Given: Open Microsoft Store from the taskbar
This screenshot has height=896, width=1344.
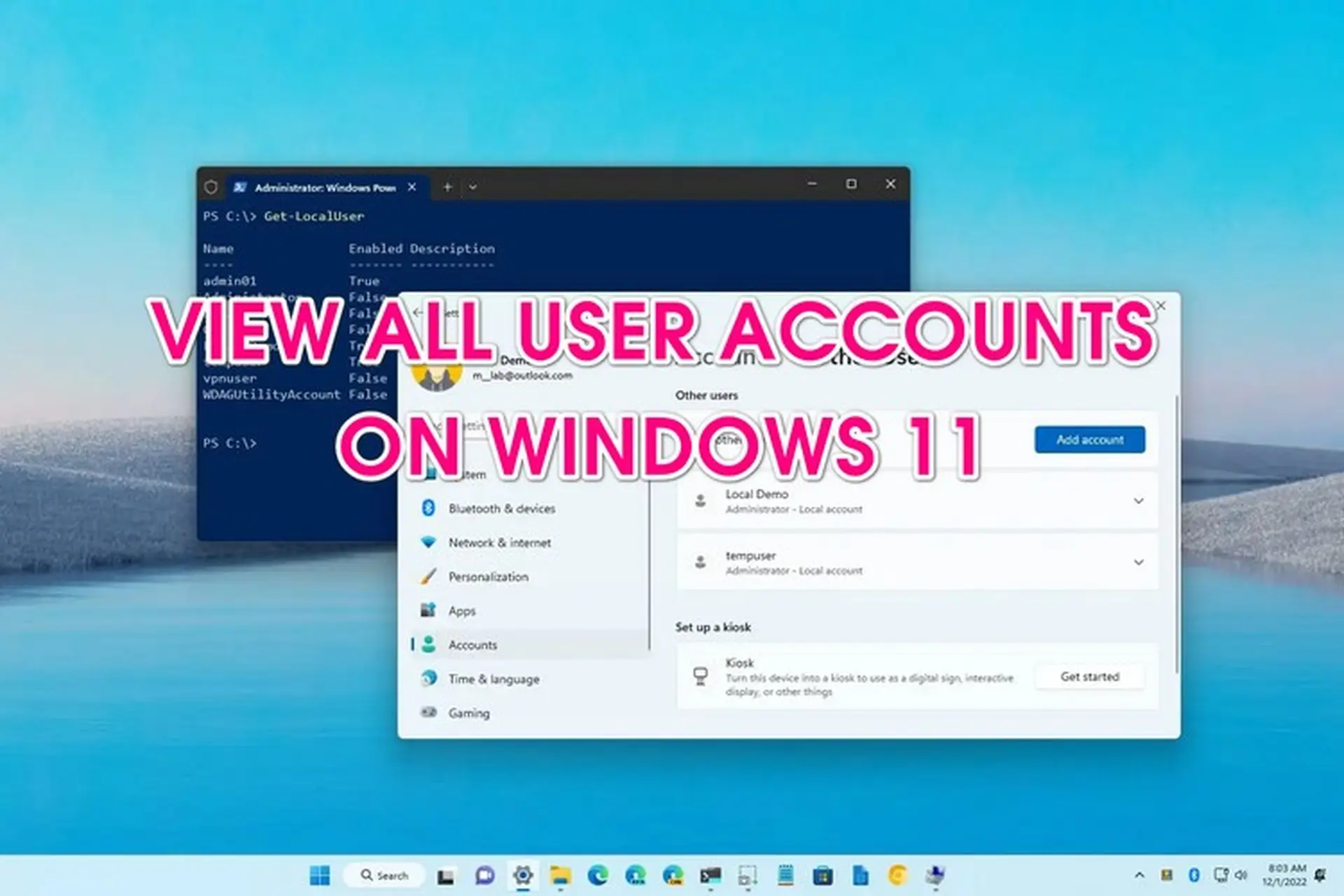Looking at the screenshot, I should coord(822,875).
